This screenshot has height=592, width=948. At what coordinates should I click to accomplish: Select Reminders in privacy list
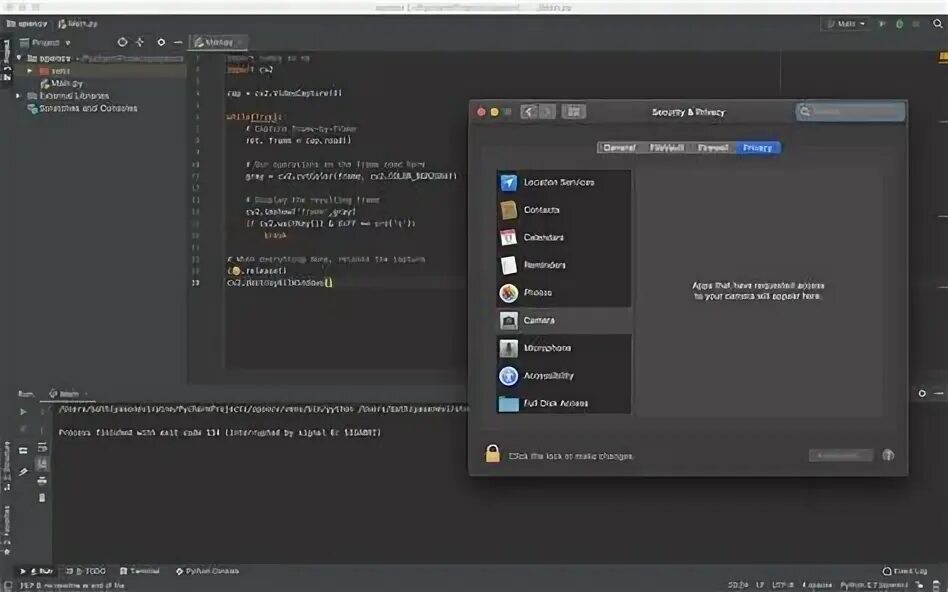pyautogui.click(x=563, y=265)
